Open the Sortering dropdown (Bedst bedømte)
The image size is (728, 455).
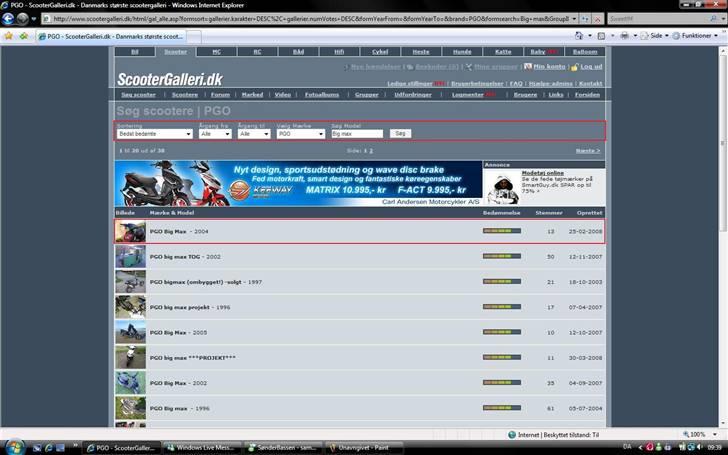click(x=155, y=134)
